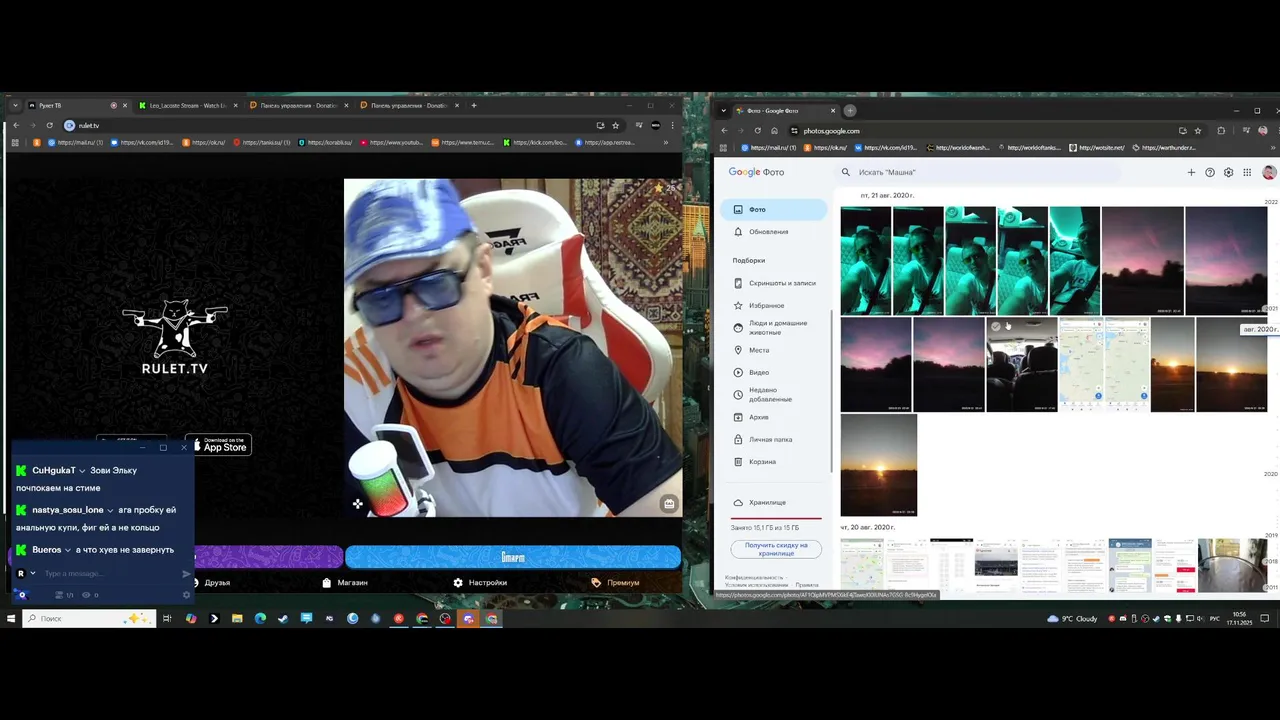Open Люди и домашние животные

point(774,328)
